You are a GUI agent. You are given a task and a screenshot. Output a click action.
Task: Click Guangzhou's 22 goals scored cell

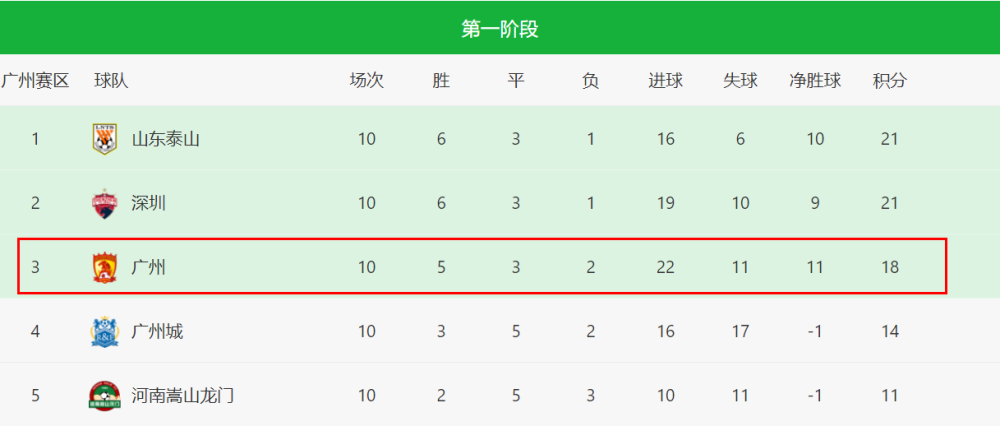pos(665,268)
